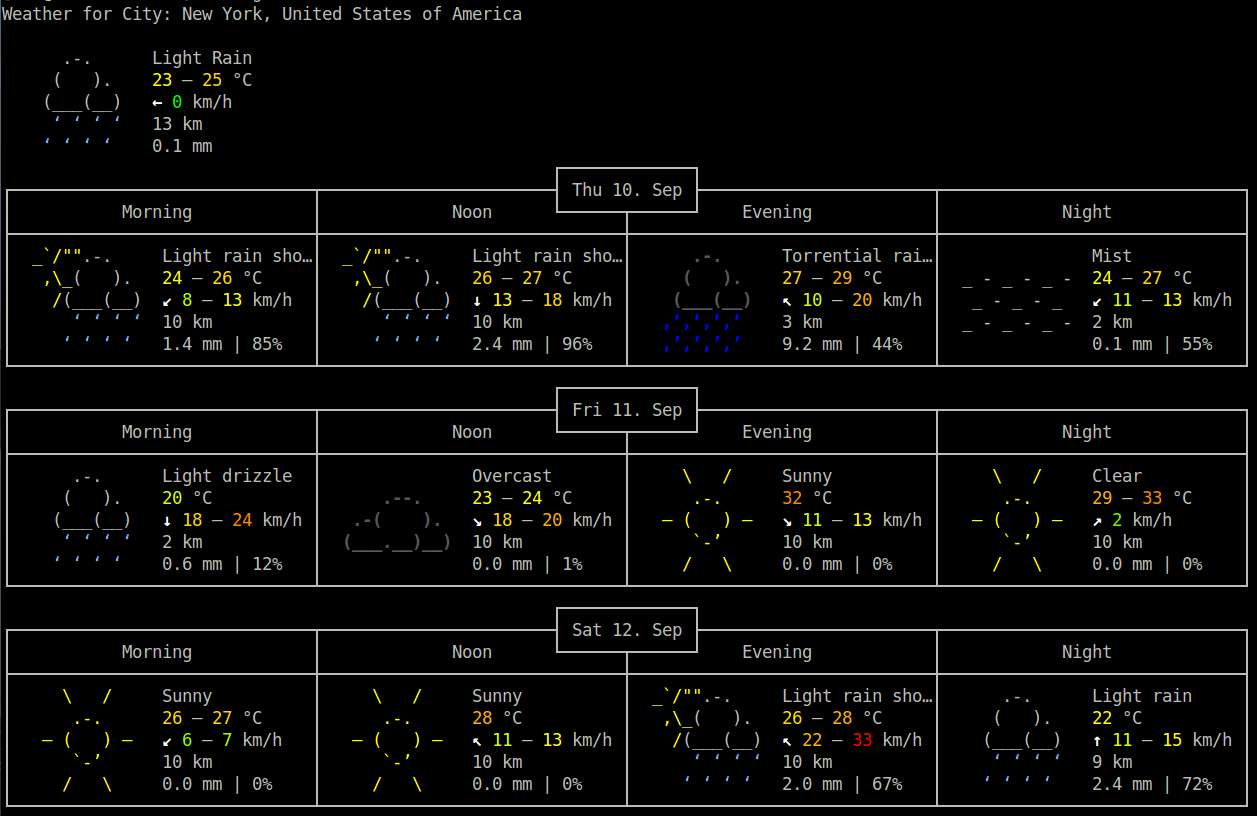This screenshot has height=816, width=1257.
Task: Select the 'Sat 12. Sep' date header
Action: 627,630
